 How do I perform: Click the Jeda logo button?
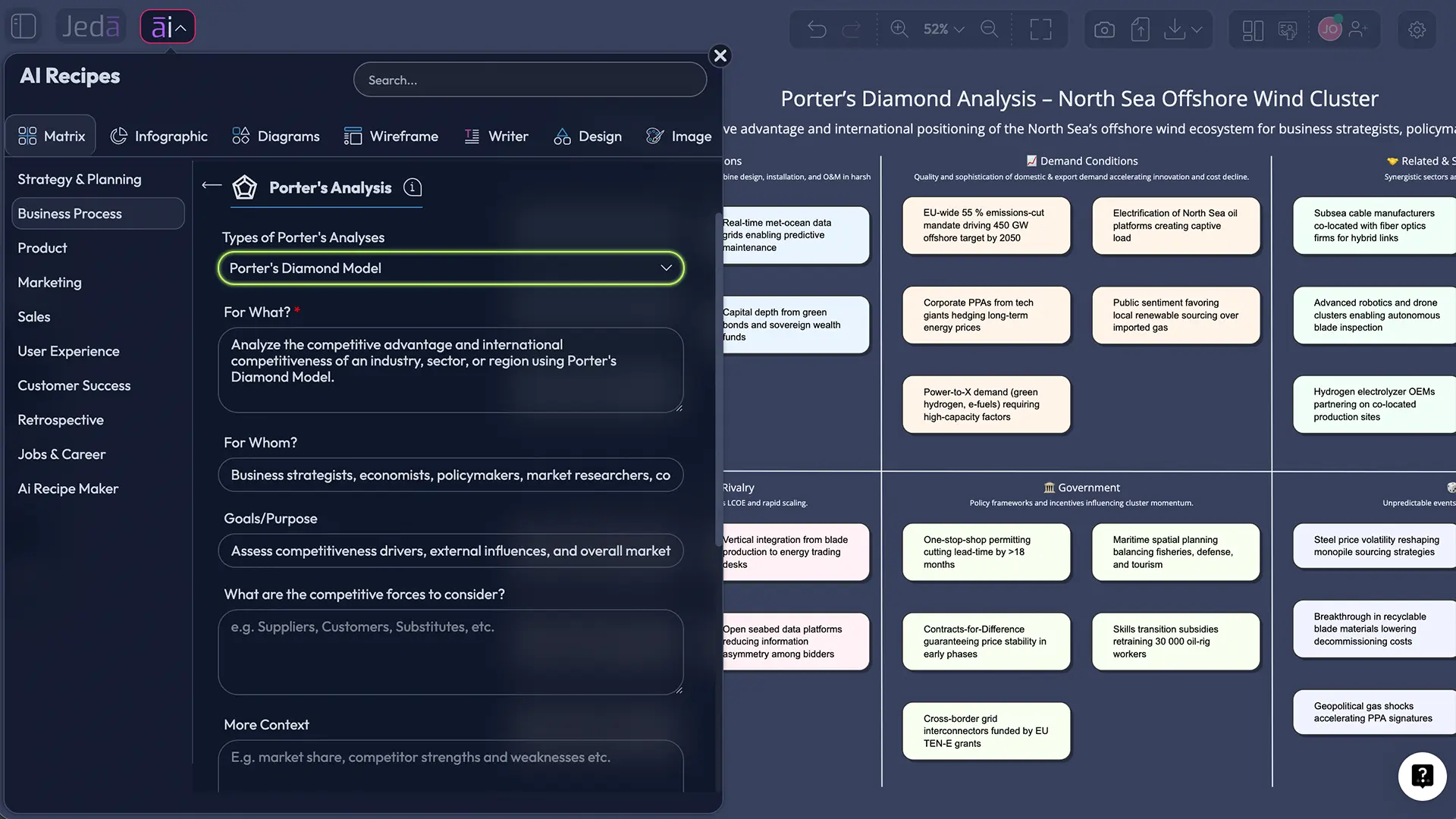pyautogui.click(x=91, y=27)
